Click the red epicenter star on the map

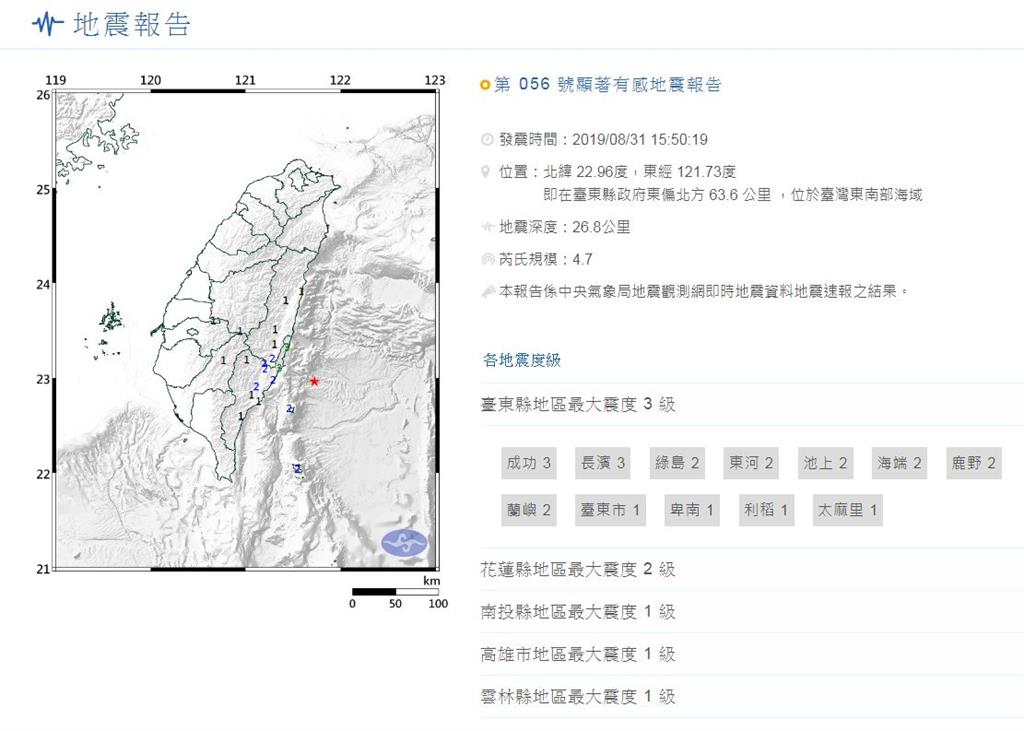[x=314, y=381]
